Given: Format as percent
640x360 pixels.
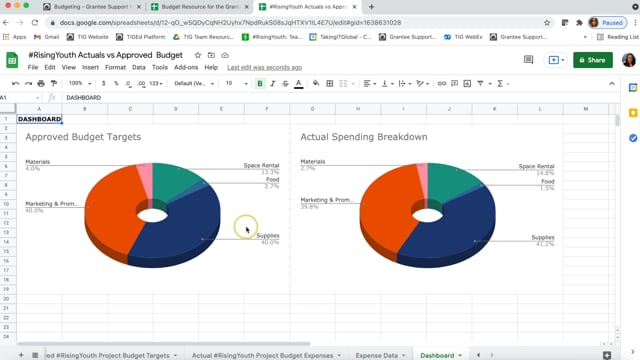Looking at the screenshot, I should 116,84.
